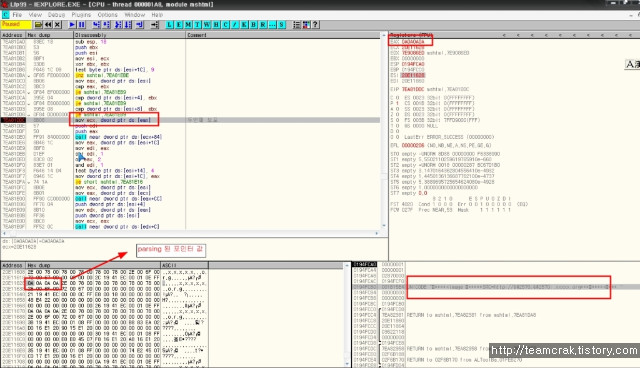640x368 pixels.
Task: Click the Registers (FPU) header to switch view
Action: [x=411, y=35]
